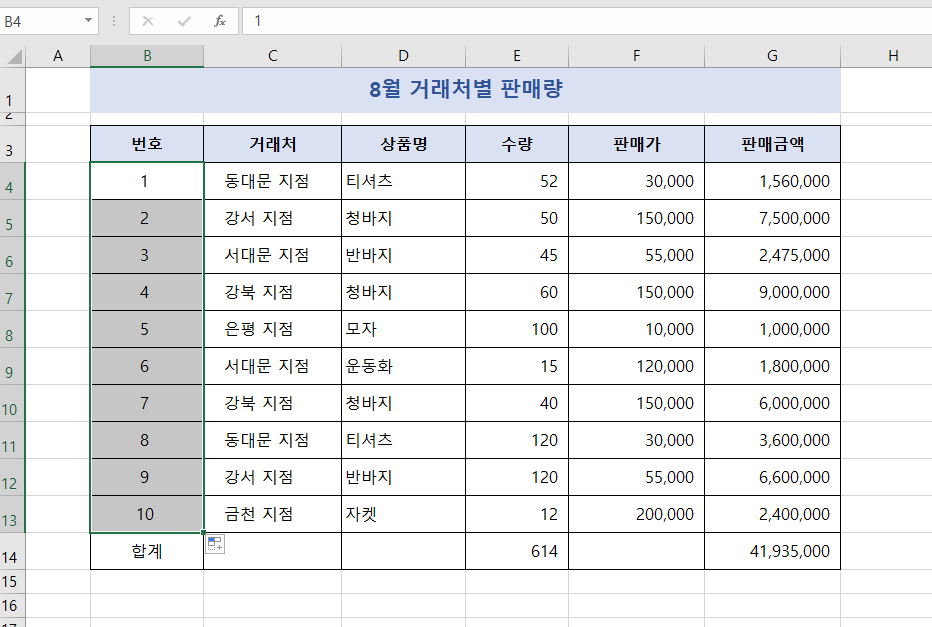The height and width of the screenshot is (627, 932).
Task: Click price cell 10,000
Action: click(x=636, y=329)
